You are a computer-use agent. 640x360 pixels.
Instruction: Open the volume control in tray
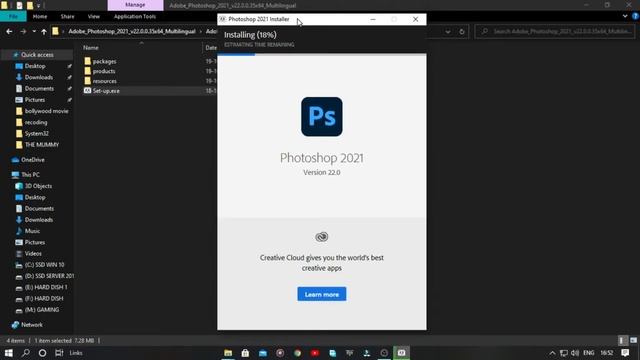coord(575,353)
